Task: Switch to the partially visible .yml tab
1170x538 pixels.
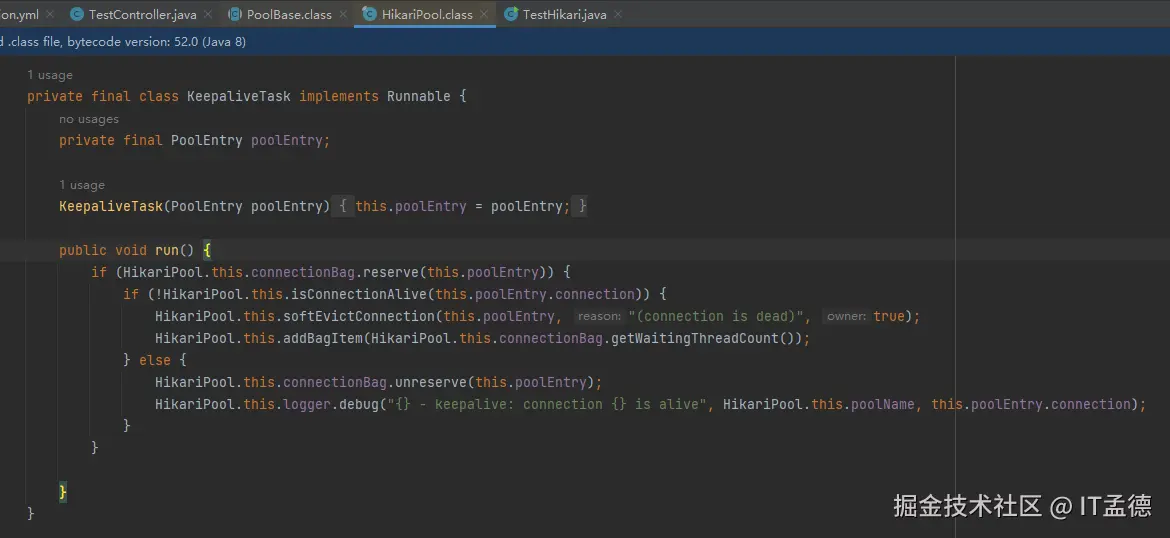Action: [19, 14]
